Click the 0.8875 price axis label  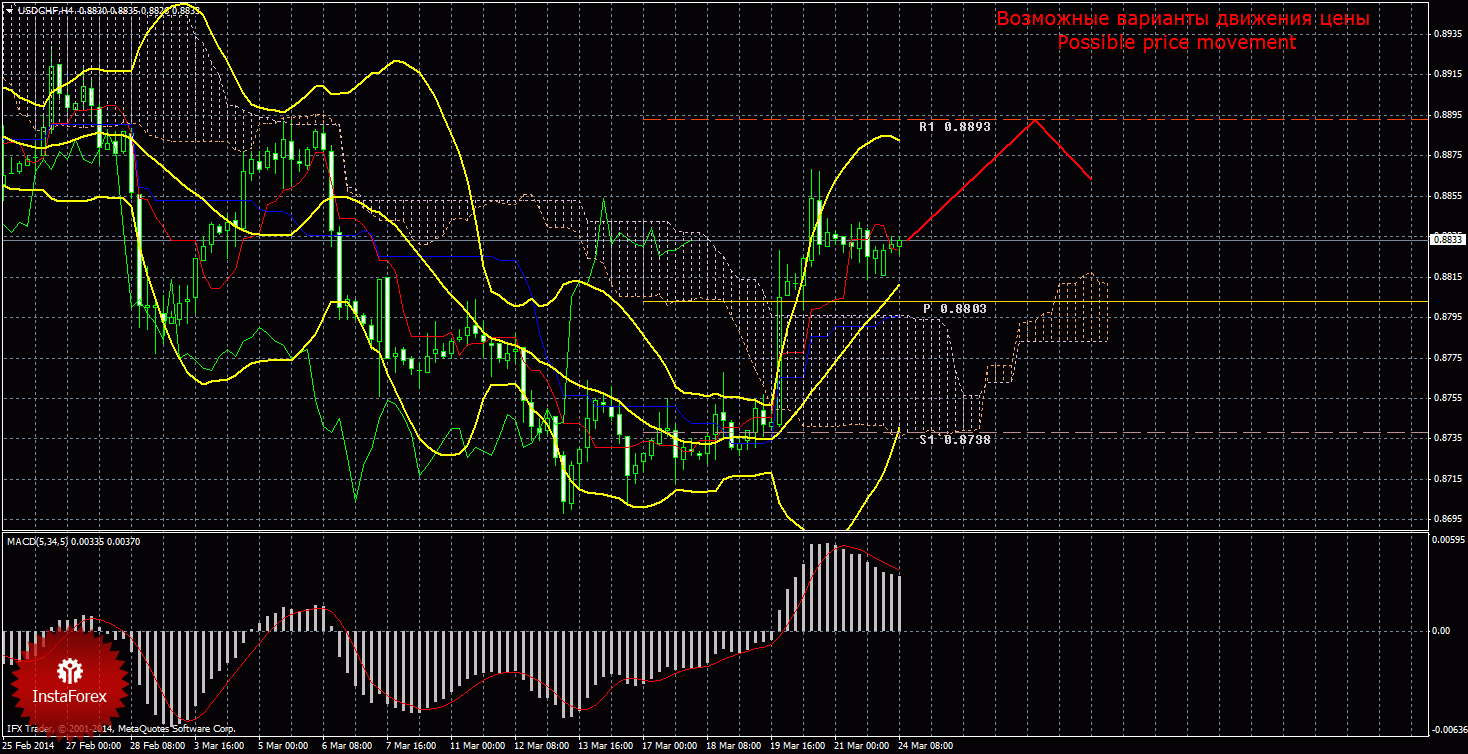point(1447,155)
